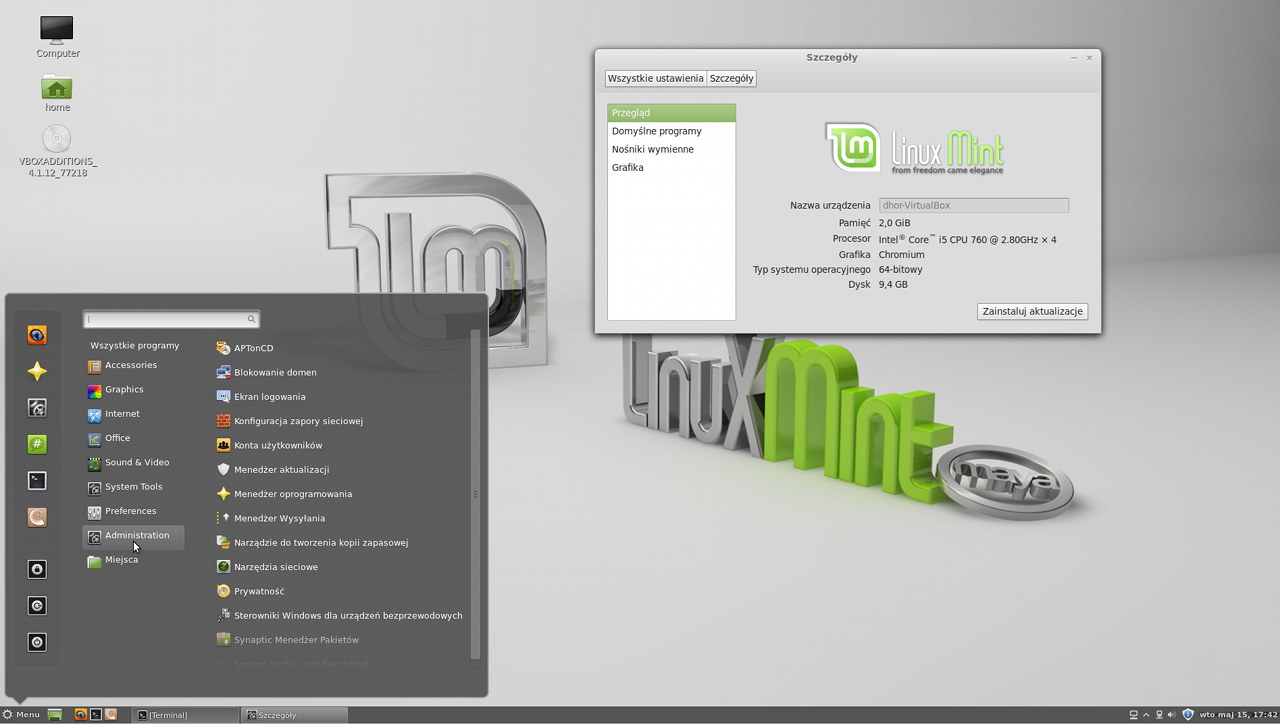Select Grafika in the details sidebar

(x=671, y=168)
